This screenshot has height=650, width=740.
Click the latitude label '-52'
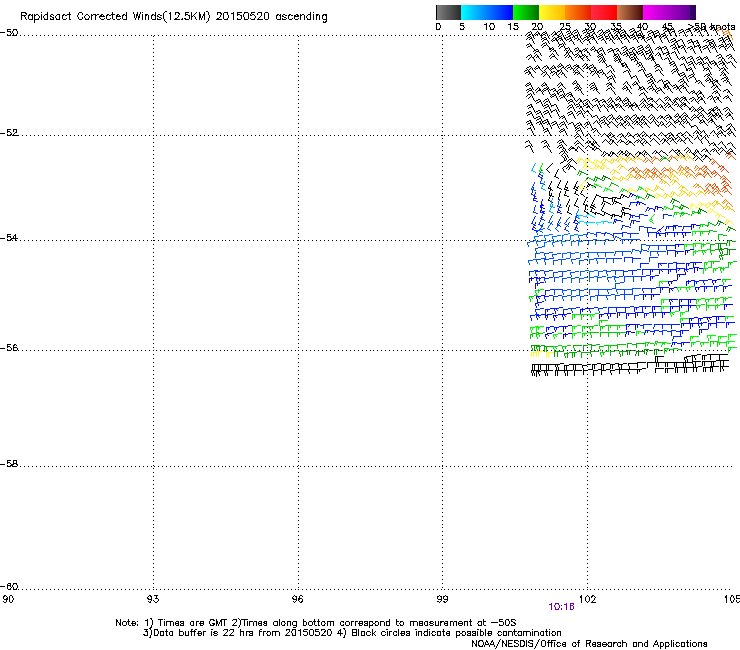pyautogui.click(x=9, y=133)
